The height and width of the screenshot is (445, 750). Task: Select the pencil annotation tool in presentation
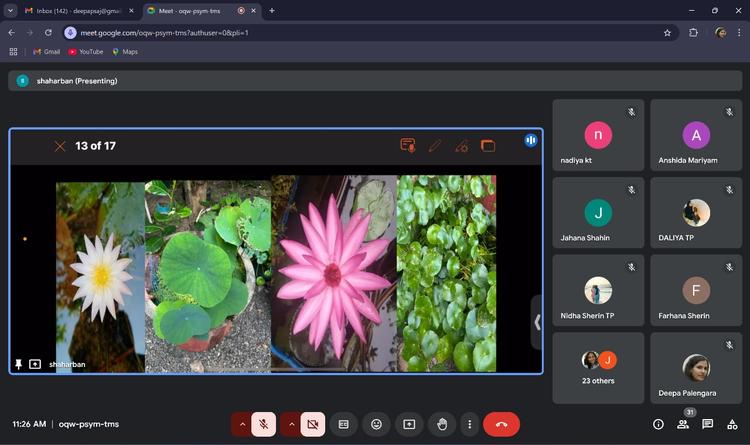tap(435, 146)
